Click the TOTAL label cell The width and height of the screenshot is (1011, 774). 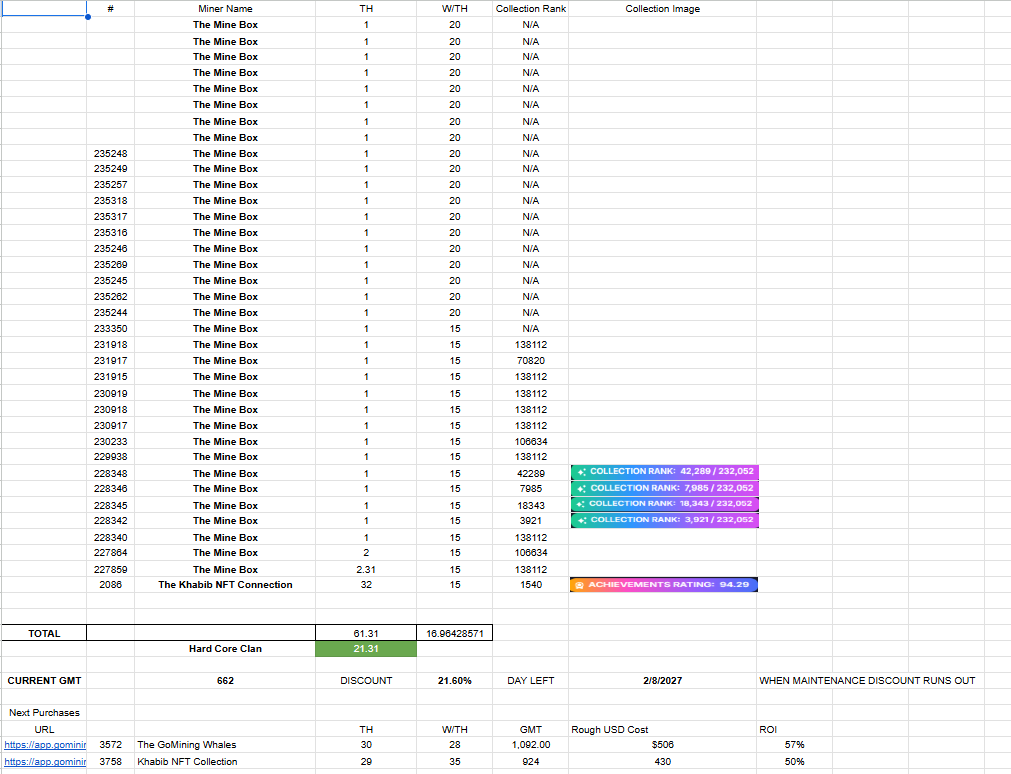tap(44, 633)
